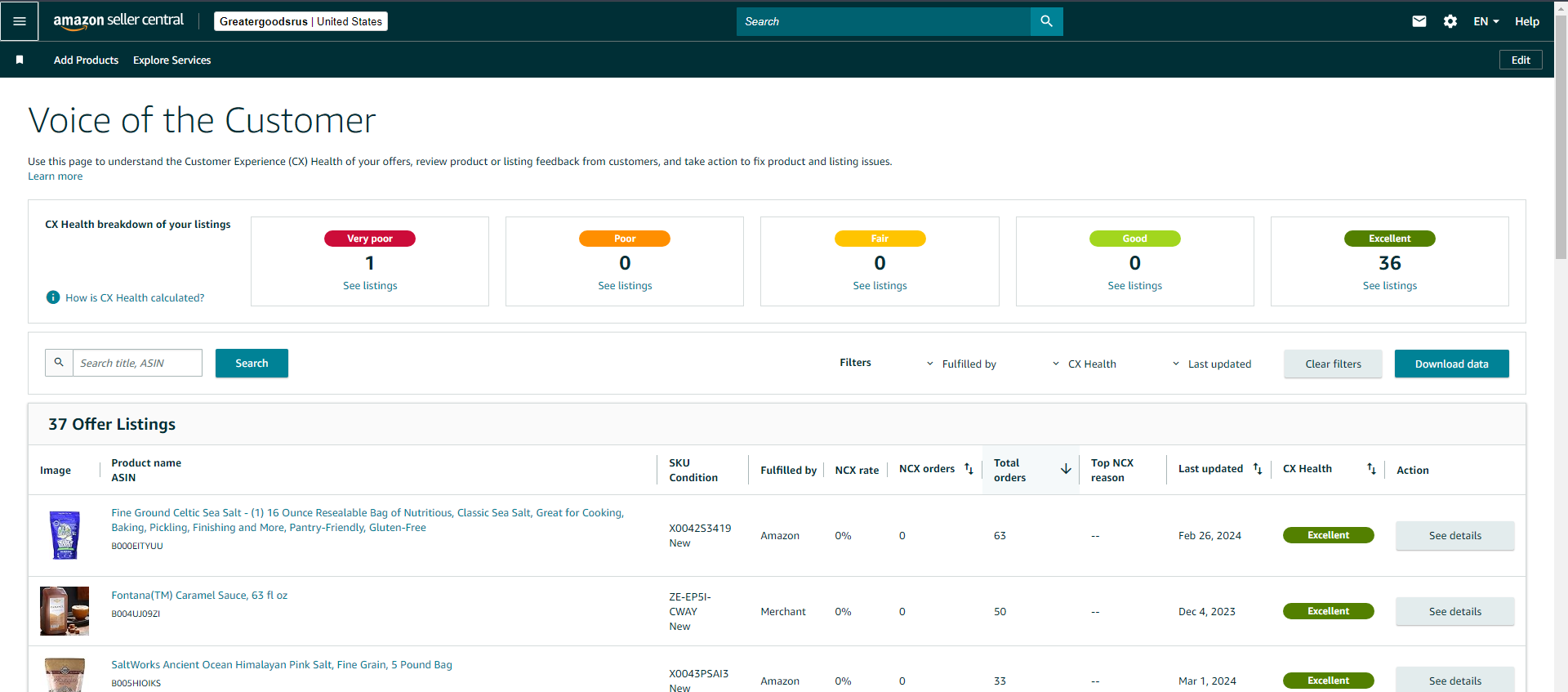Viewport: 1568px width, 692px height.
Task: Sort by Last updated column arrows
Action: coord(1258,469)
